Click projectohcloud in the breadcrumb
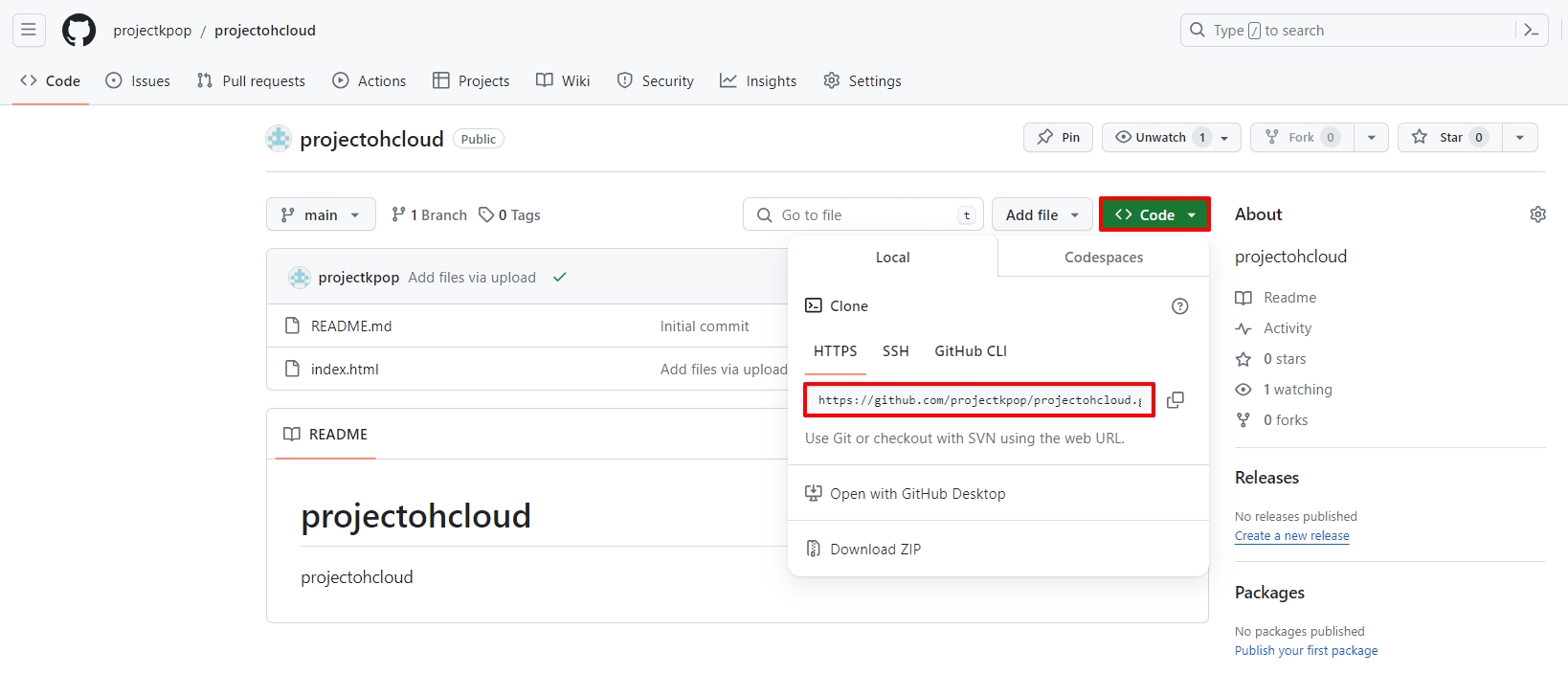 coord(265,31)
